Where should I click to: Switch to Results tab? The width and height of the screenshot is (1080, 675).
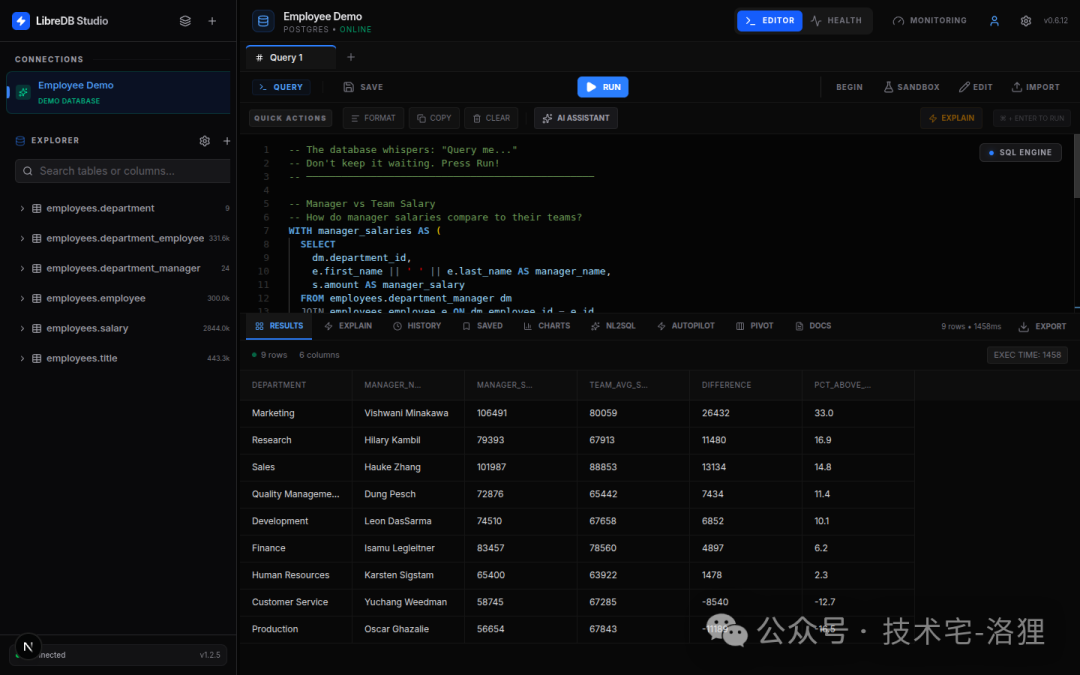[279, 326]
